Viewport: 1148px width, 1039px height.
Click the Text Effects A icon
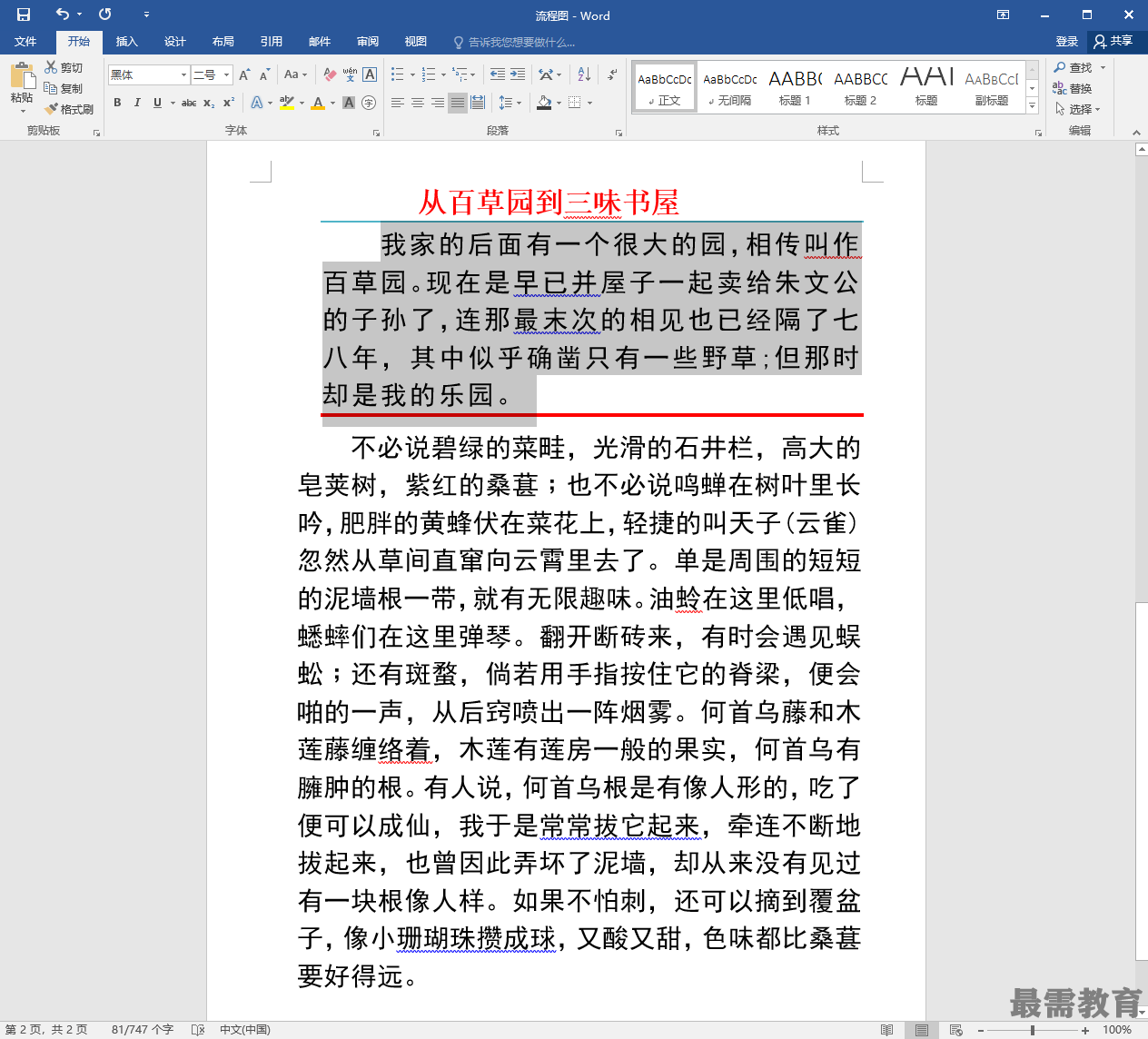tap(257, 103)
